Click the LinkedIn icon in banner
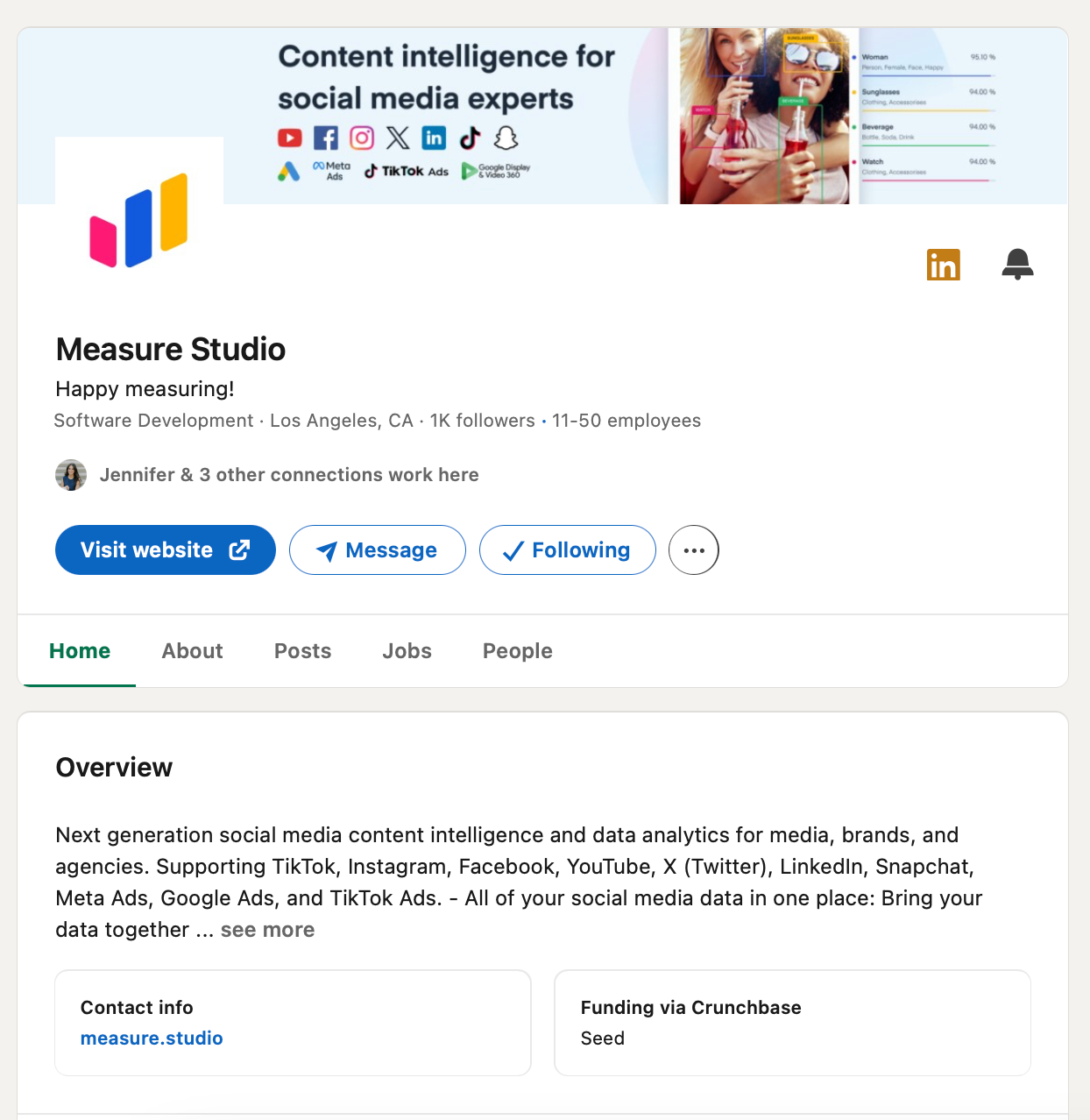This screenshot has width=1090, height=1120. (x=434, y=138)
